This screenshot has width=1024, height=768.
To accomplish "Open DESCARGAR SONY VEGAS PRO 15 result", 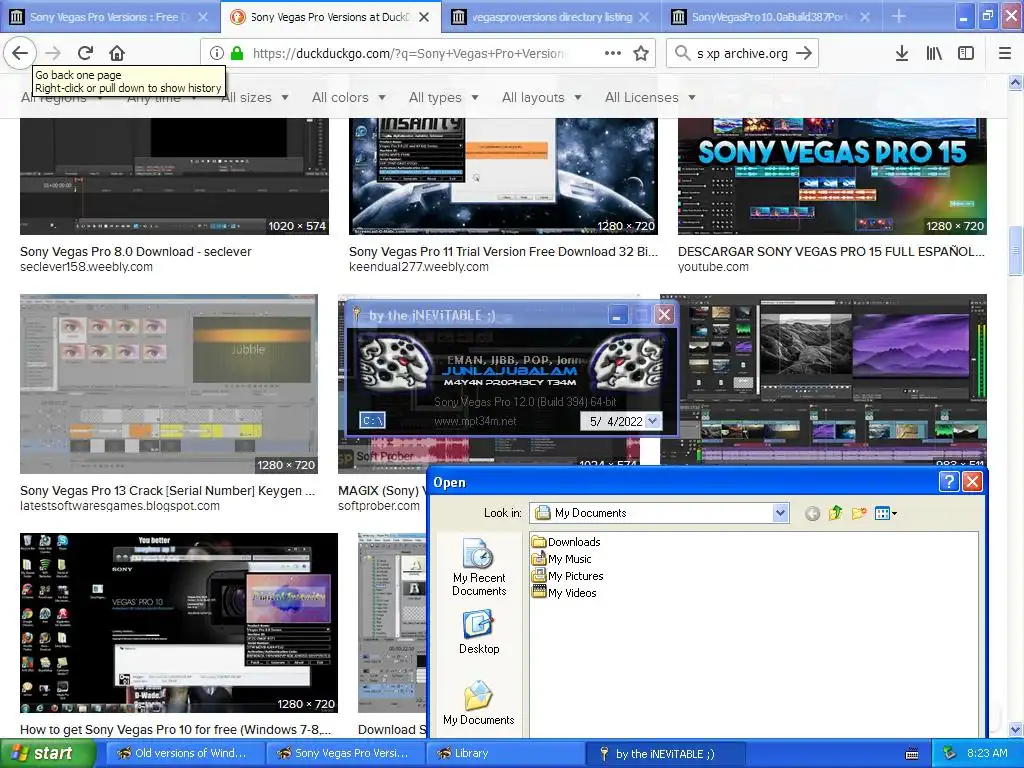I will coord(831,251).
